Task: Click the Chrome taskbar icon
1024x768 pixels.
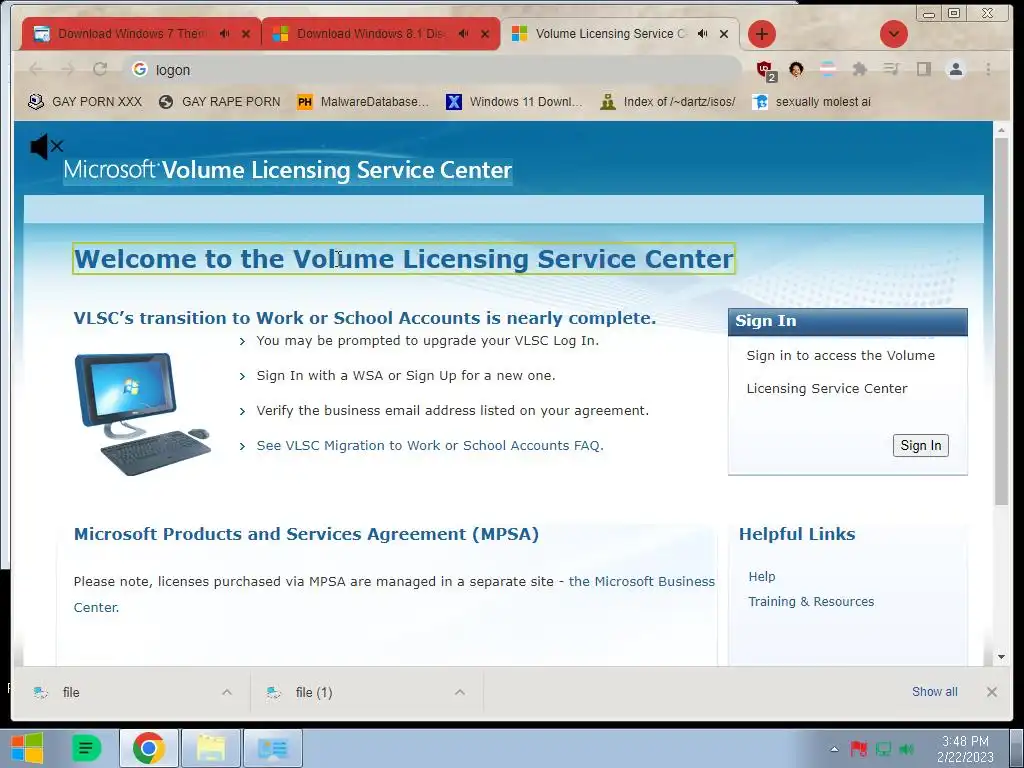Action: 149,748
